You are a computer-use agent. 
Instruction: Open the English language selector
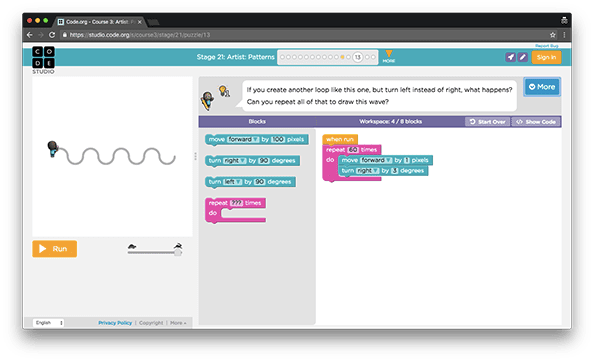48,323
